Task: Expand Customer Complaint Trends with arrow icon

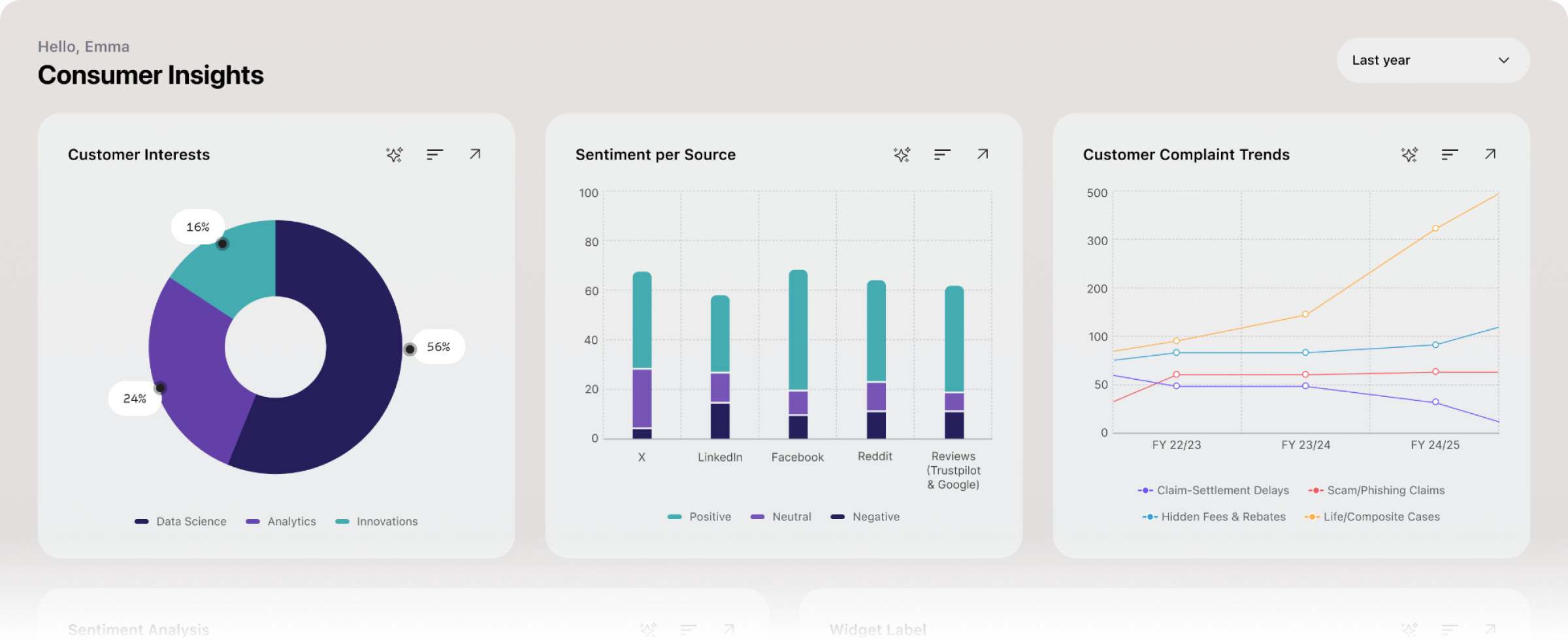Action: [1490, 154]
